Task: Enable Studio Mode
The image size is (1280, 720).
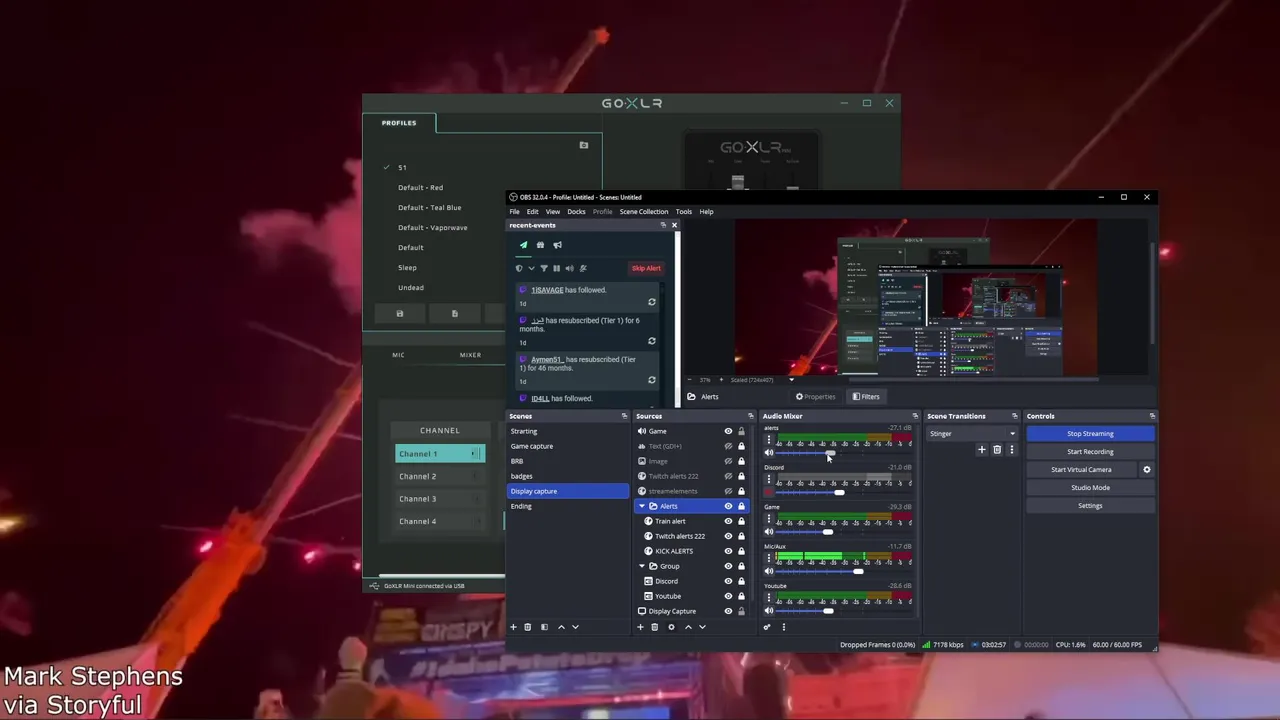Action: (x=1090, y=488)
